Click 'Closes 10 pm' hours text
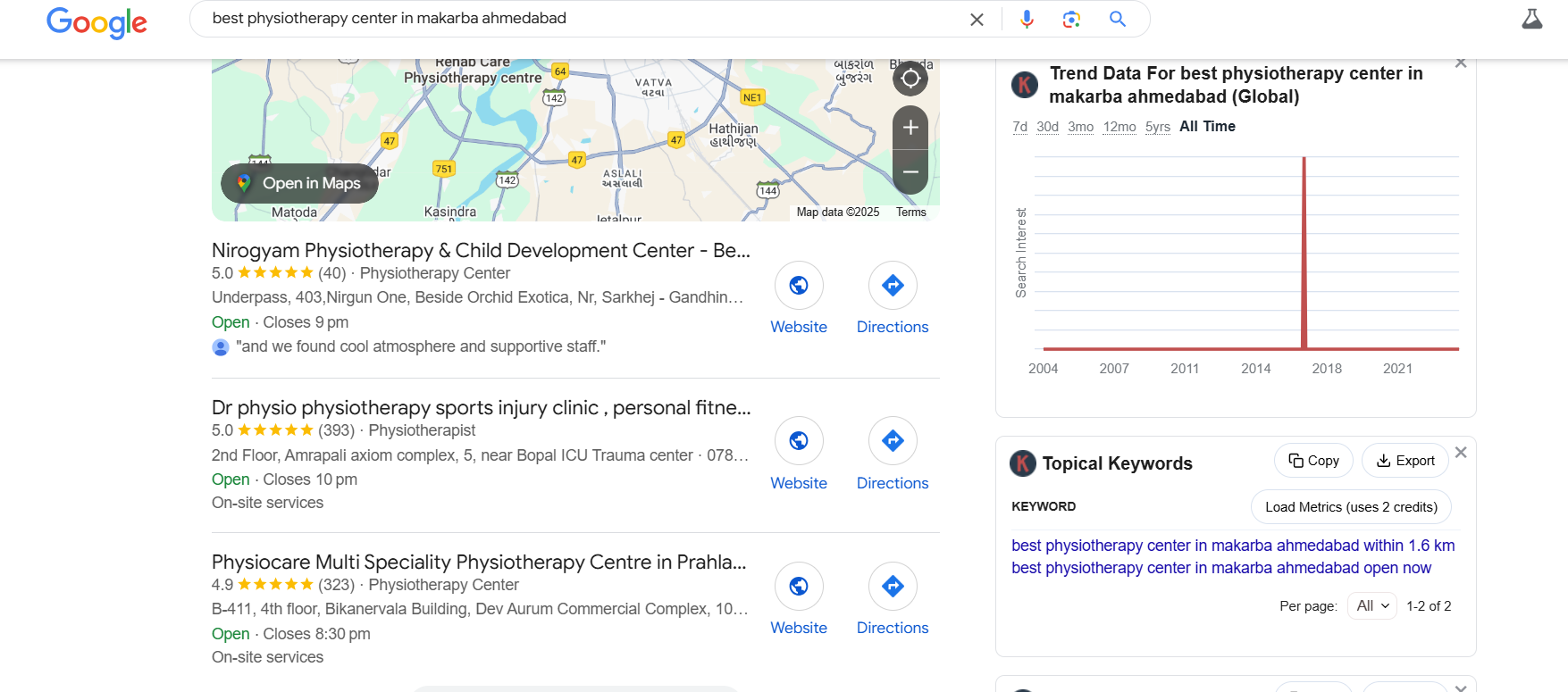1568x692 pixels. pos(310,479)
